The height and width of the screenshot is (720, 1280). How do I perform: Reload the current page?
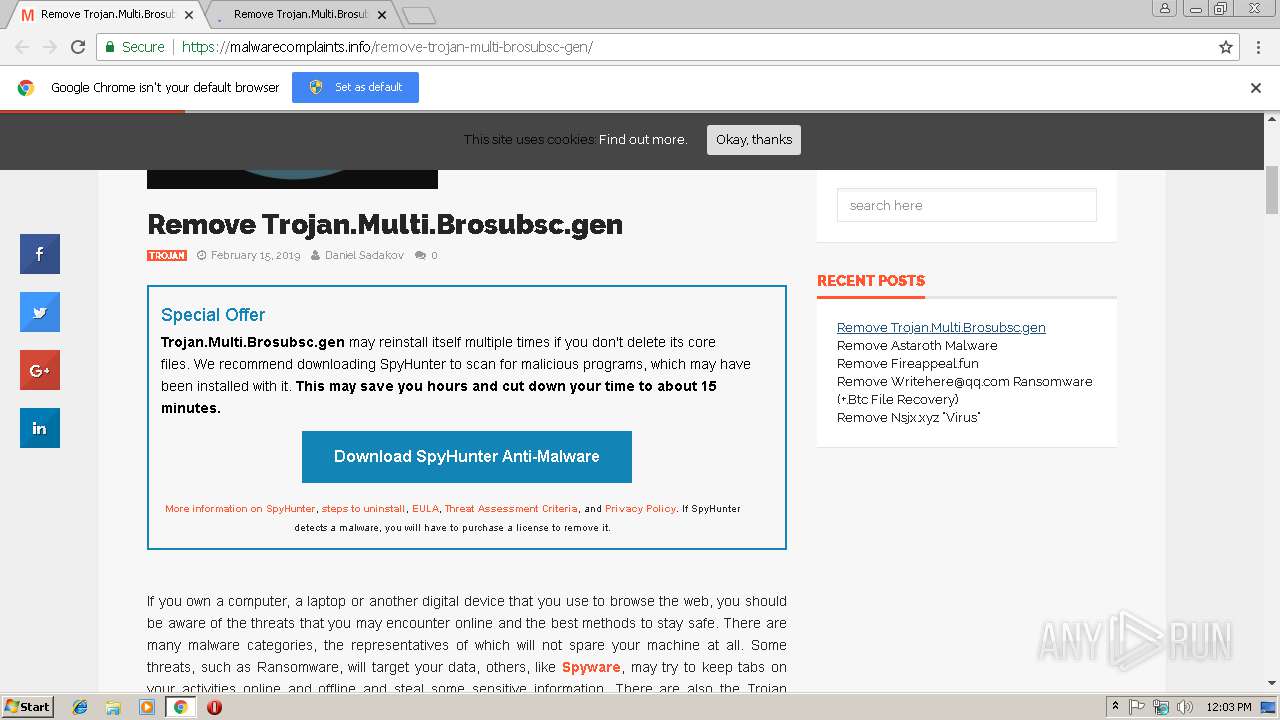pyautogui.click(x=78, y=47)
